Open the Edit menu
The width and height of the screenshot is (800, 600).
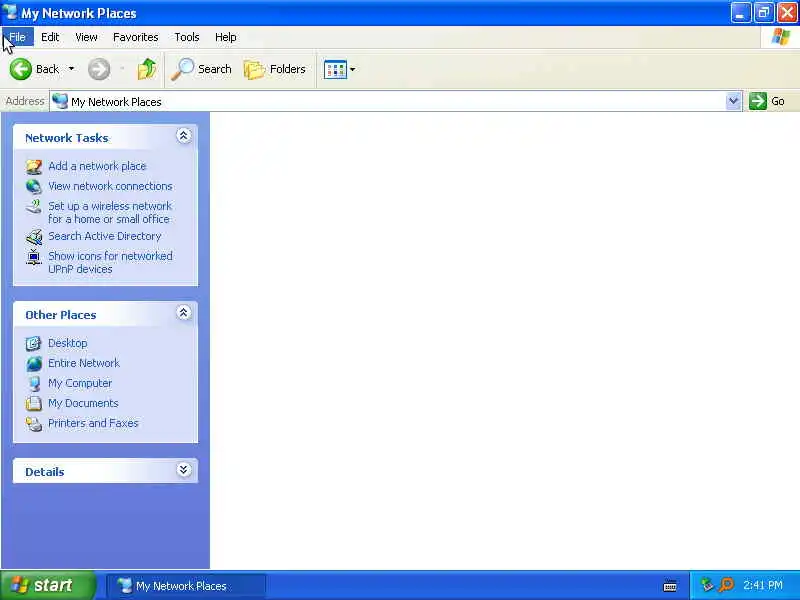point(50,37)
